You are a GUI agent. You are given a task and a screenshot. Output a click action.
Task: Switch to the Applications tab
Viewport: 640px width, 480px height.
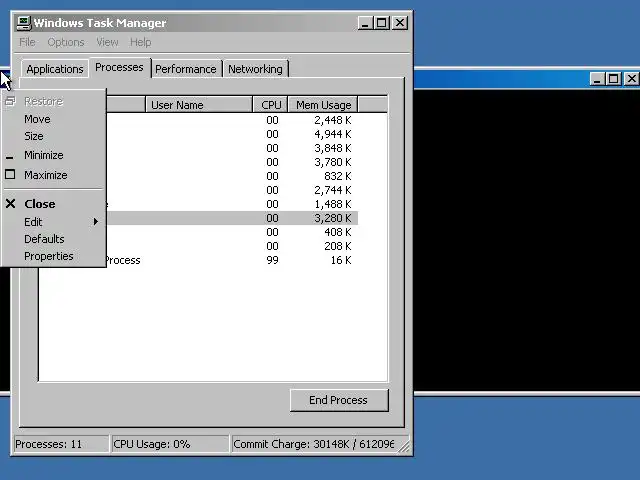coord(55,69)
